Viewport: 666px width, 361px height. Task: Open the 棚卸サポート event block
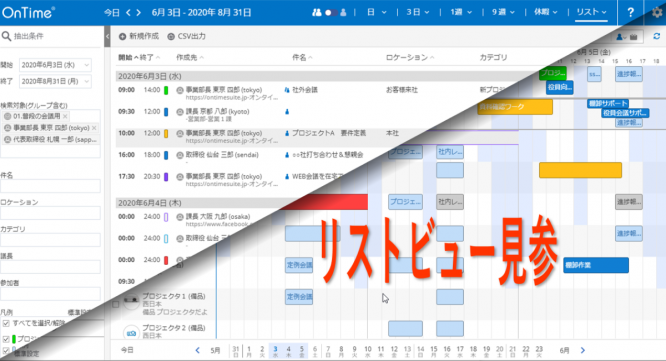click(608, 103)
